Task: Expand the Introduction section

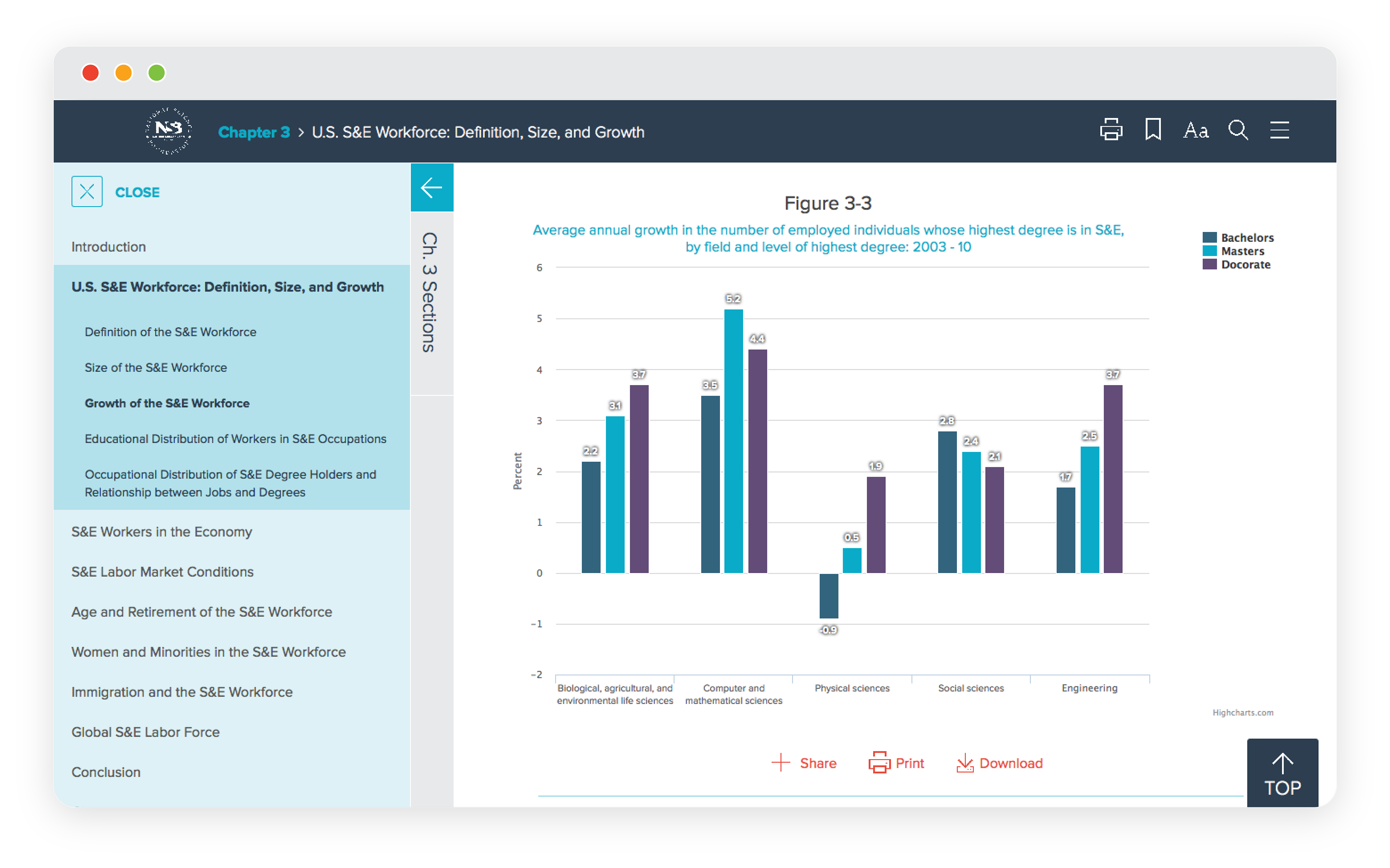Action: coord(109,247)
